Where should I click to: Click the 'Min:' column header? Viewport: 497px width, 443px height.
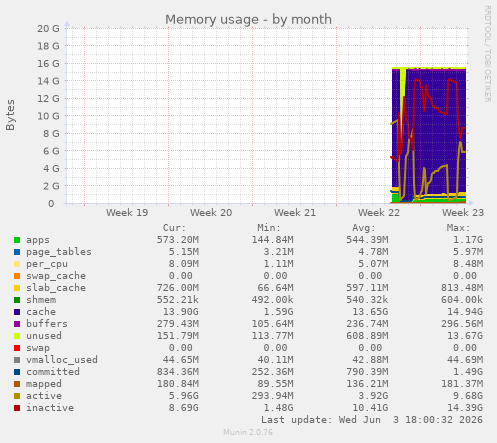click(x=269, y=228)
